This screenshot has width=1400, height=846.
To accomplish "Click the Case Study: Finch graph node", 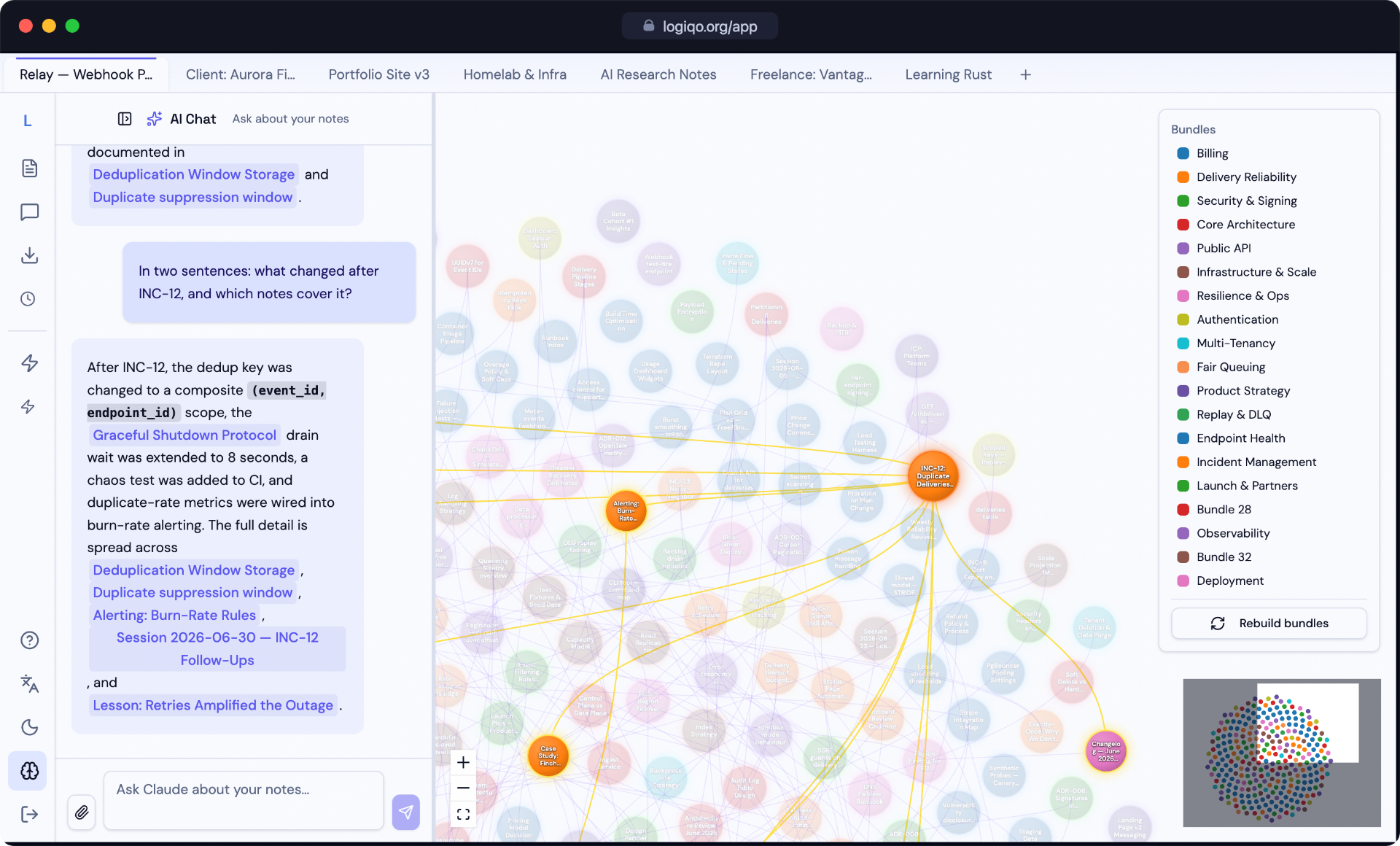I will [548, 756].
